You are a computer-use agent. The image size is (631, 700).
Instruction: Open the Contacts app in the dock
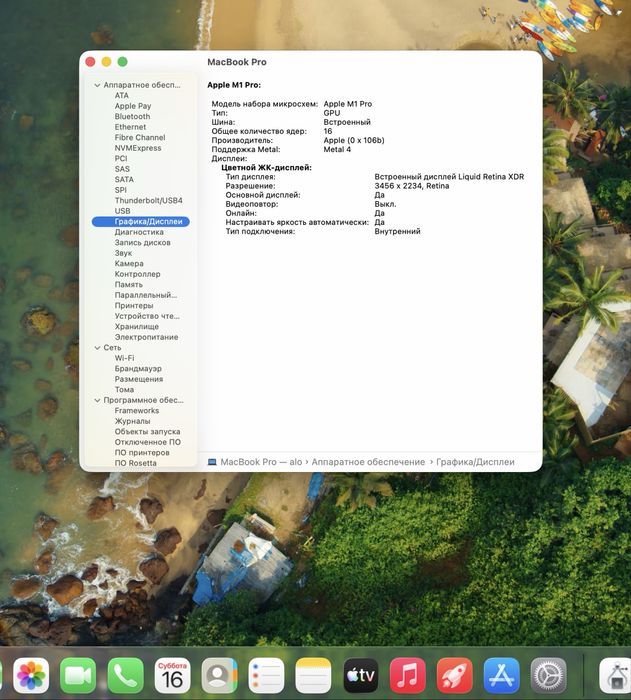tap(219, 675)
